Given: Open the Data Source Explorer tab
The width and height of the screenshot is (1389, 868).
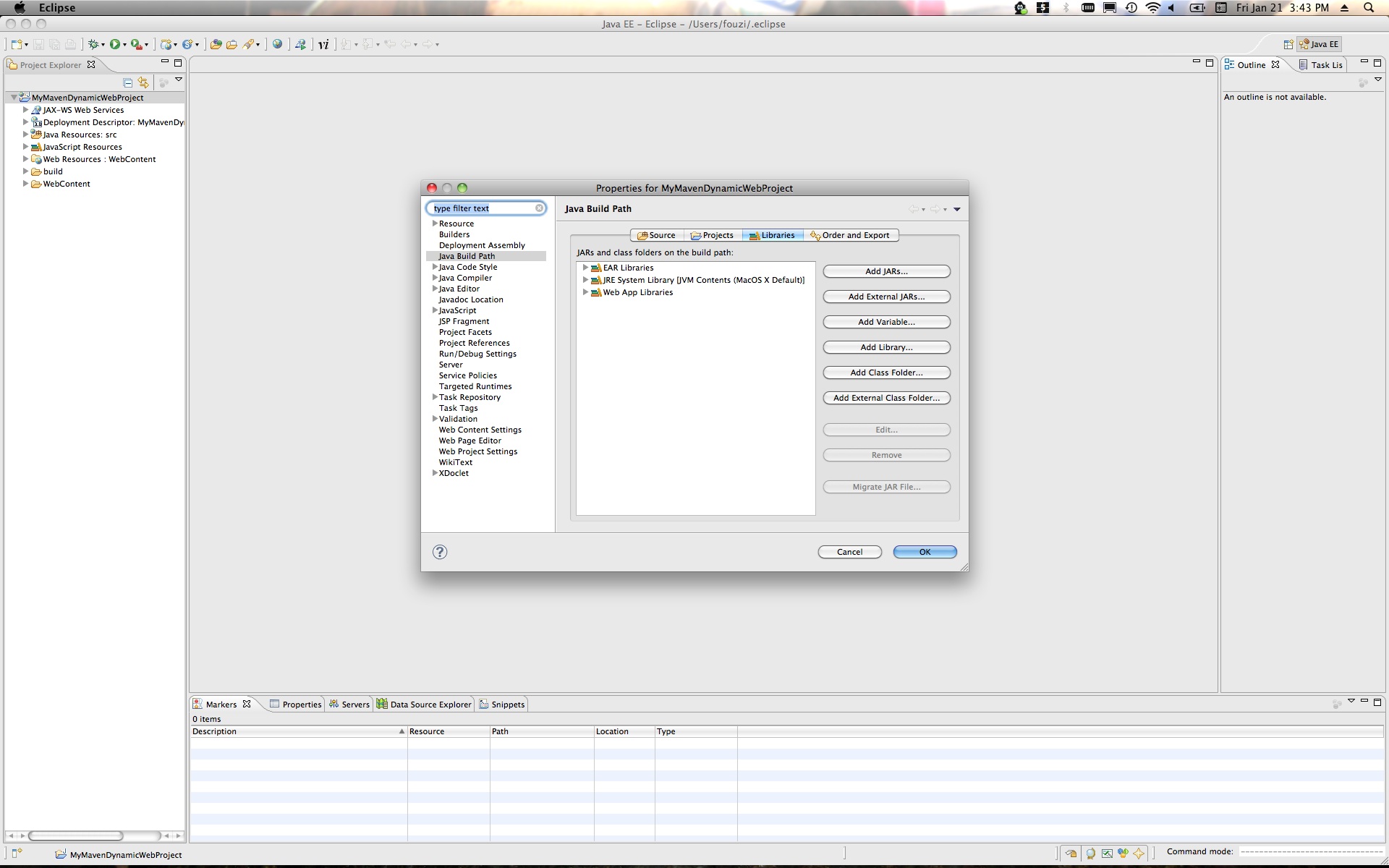Looking at the screenshot, I should pos(424,705).
